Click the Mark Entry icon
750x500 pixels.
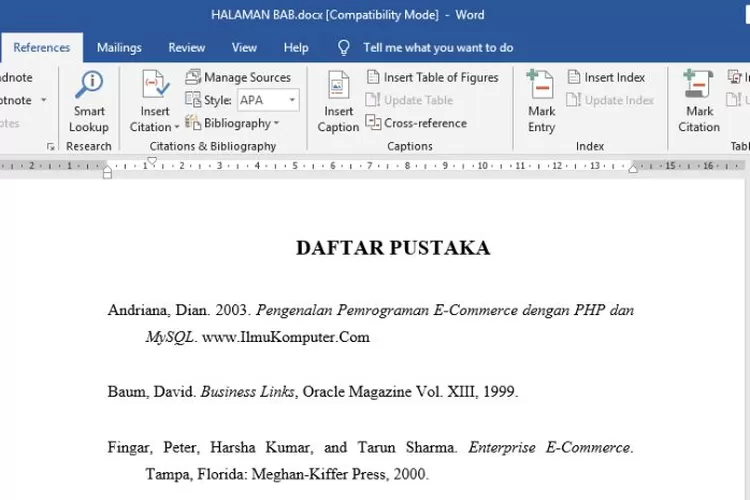pyautogui.click(x=540, y=86)
